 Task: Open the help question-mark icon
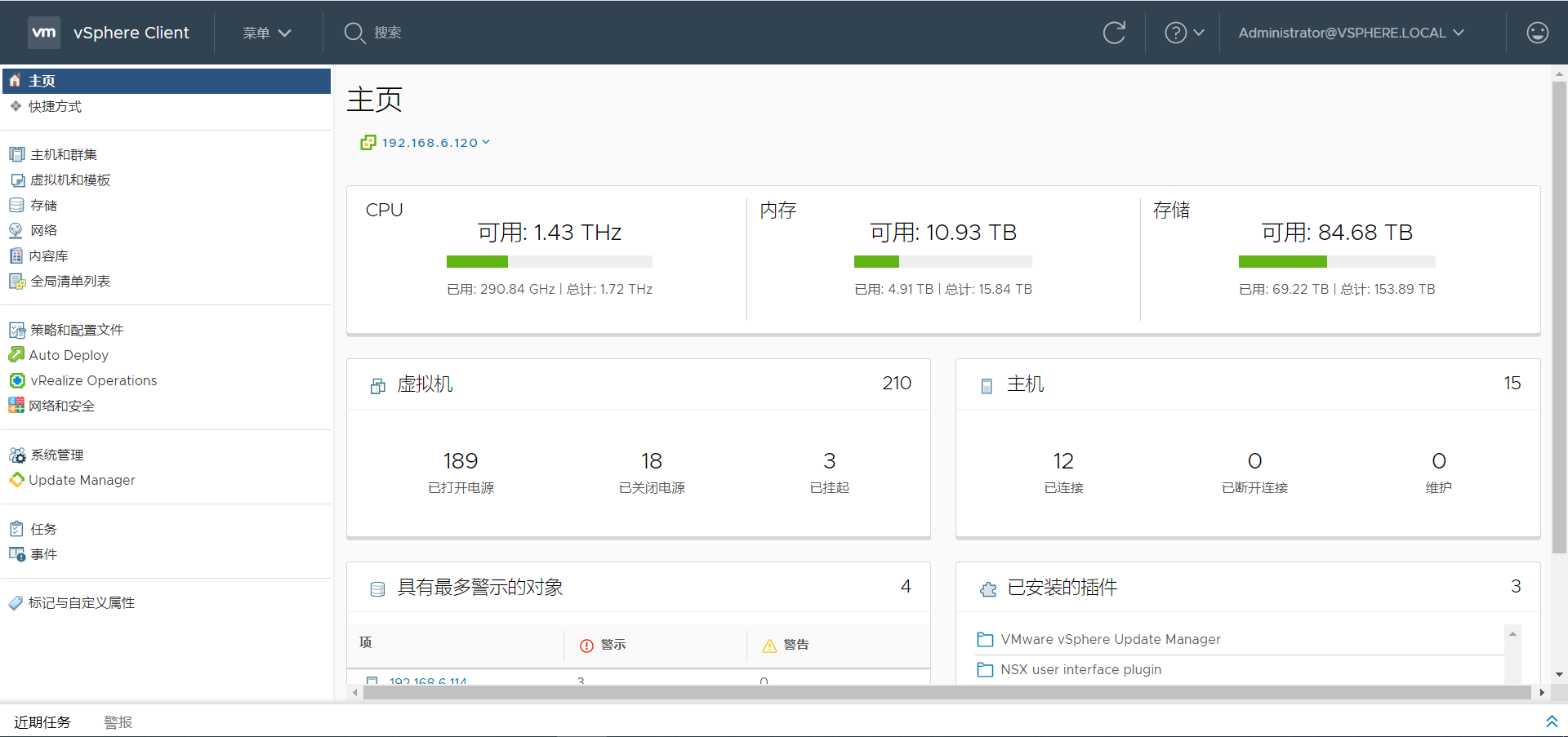click(1175, 33)
